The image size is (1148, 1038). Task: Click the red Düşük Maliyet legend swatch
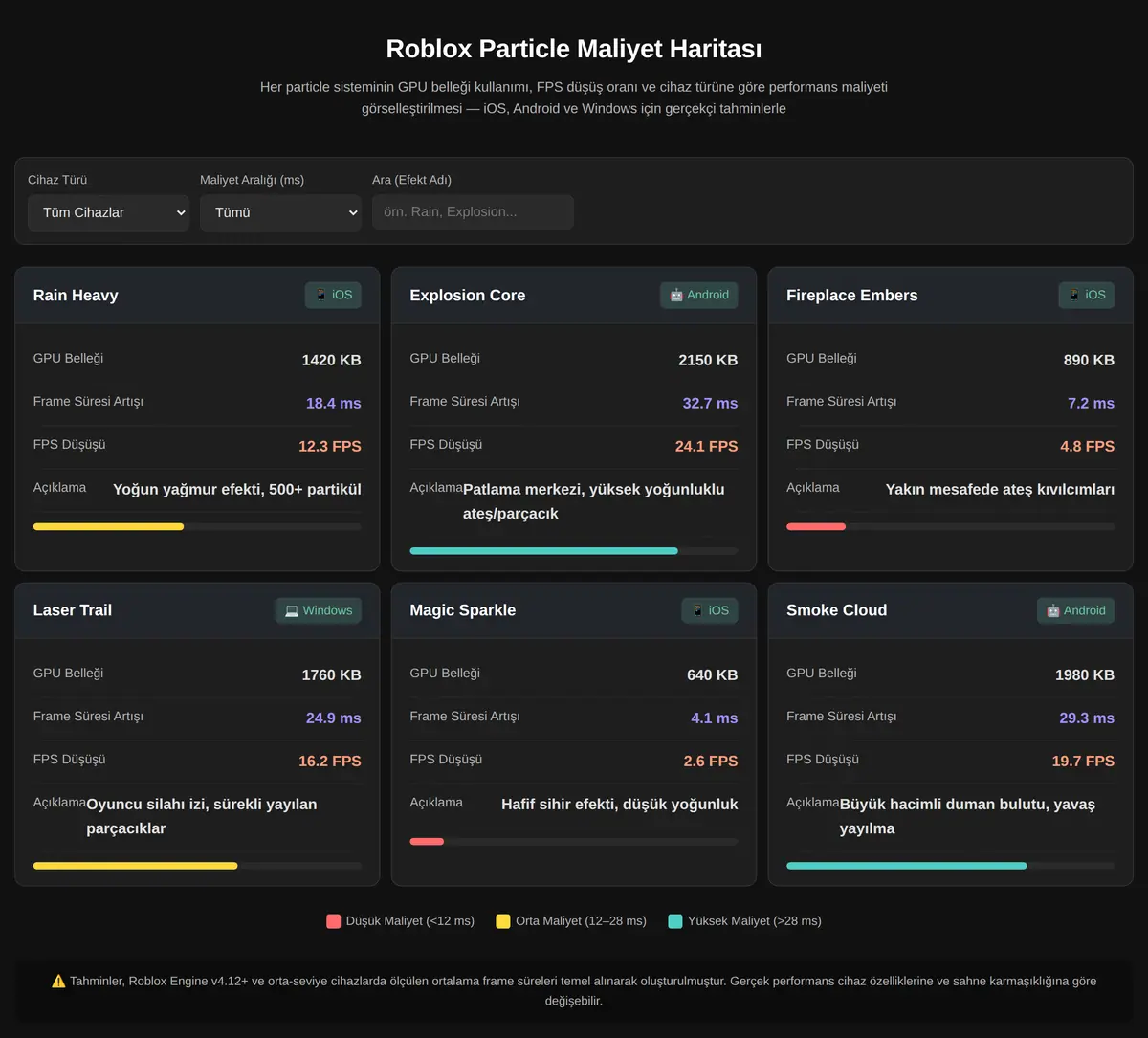click(x=333, y=921)
